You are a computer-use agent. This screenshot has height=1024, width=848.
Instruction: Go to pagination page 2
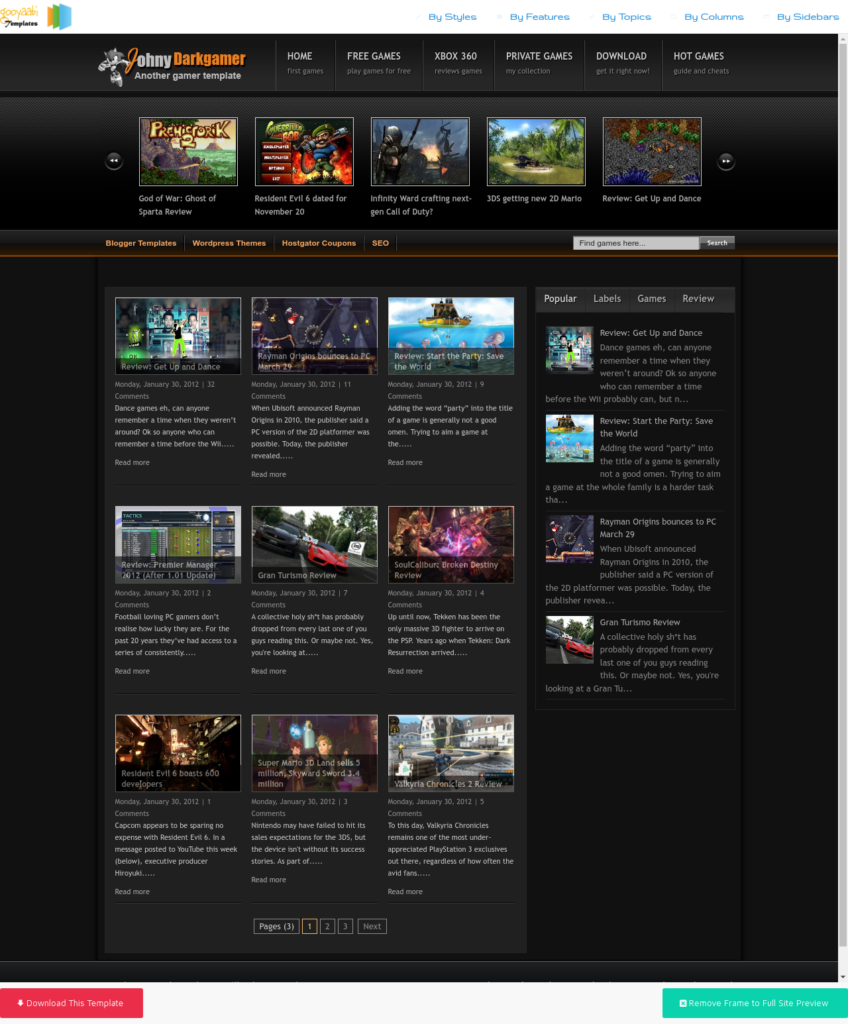coord(327,926)
